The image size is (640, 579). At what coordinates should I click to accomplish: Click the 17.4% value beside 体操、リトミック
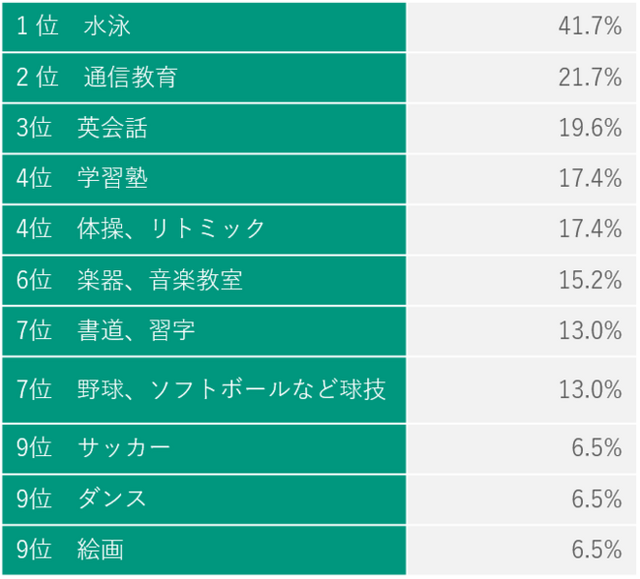[x=590, y=229]
